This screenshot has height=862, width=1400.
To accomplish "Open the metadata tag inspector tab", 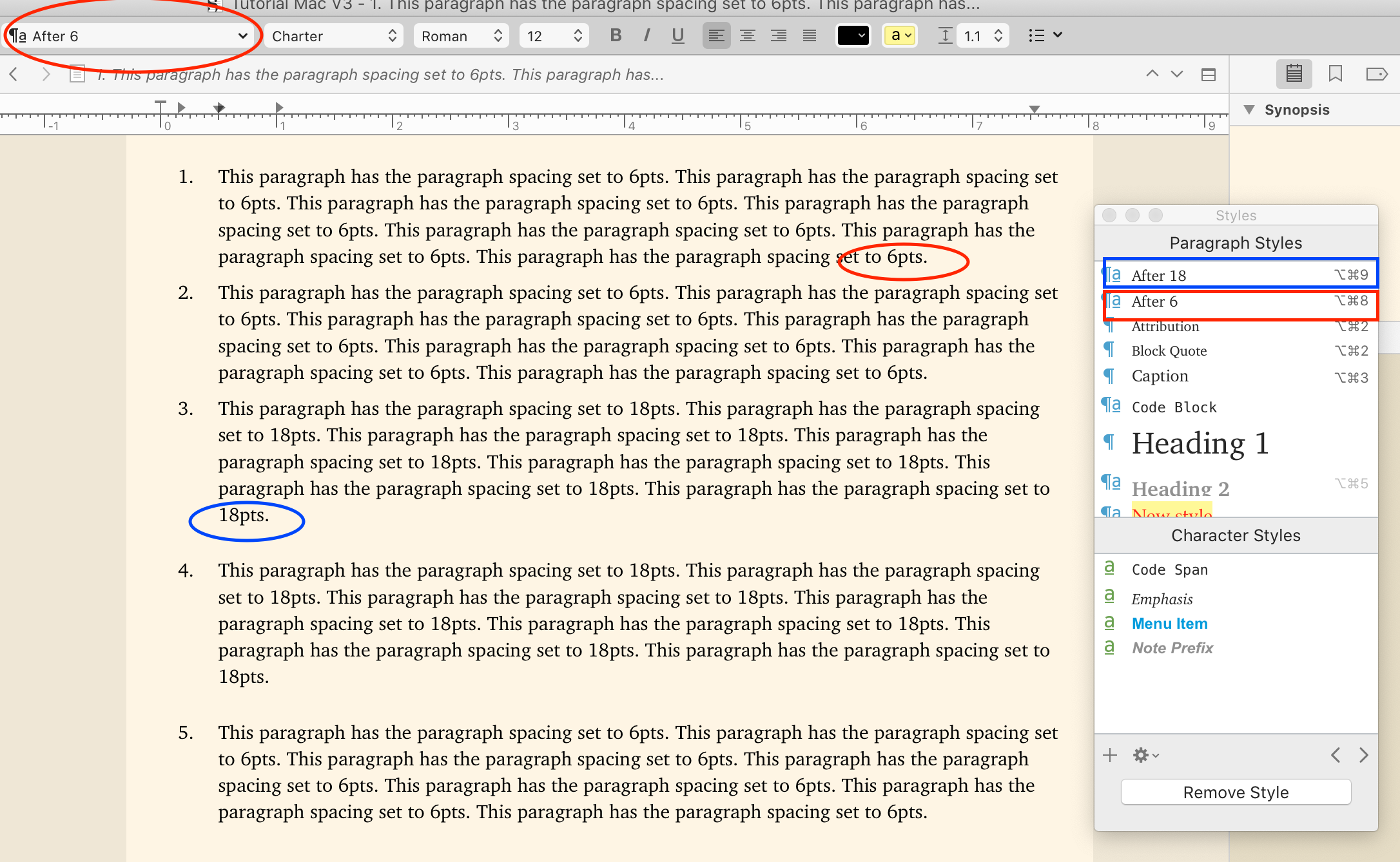I will [1377, 73].
